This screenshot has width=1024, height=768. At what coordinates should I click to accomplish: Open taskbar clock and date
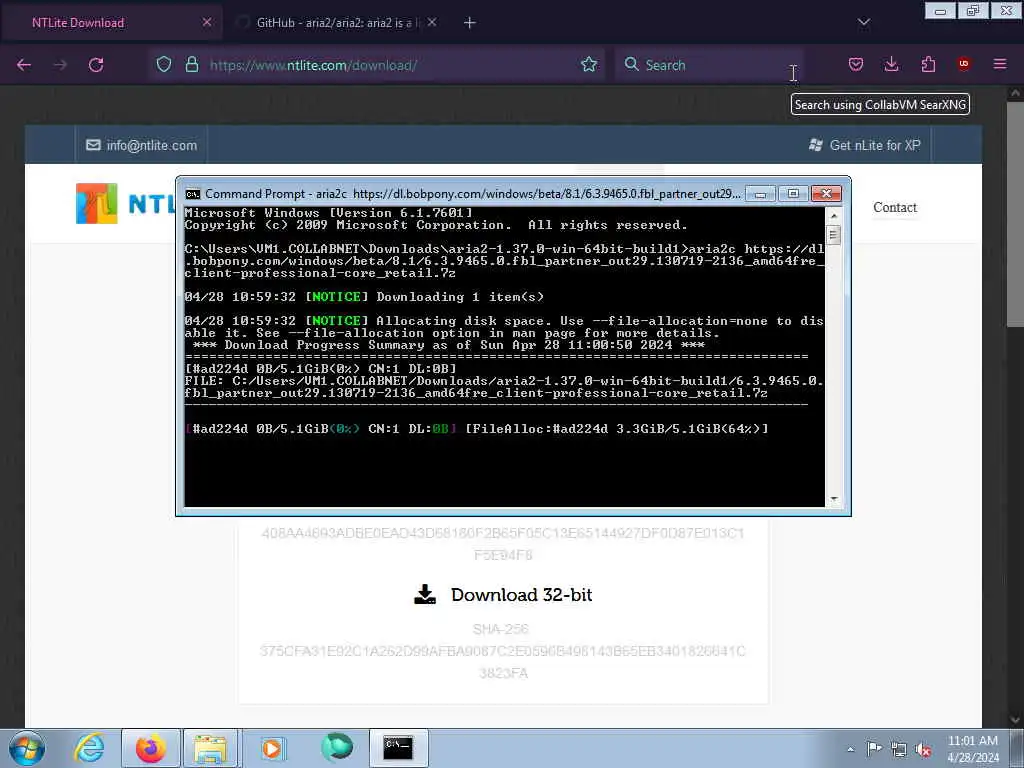(973, 749)
